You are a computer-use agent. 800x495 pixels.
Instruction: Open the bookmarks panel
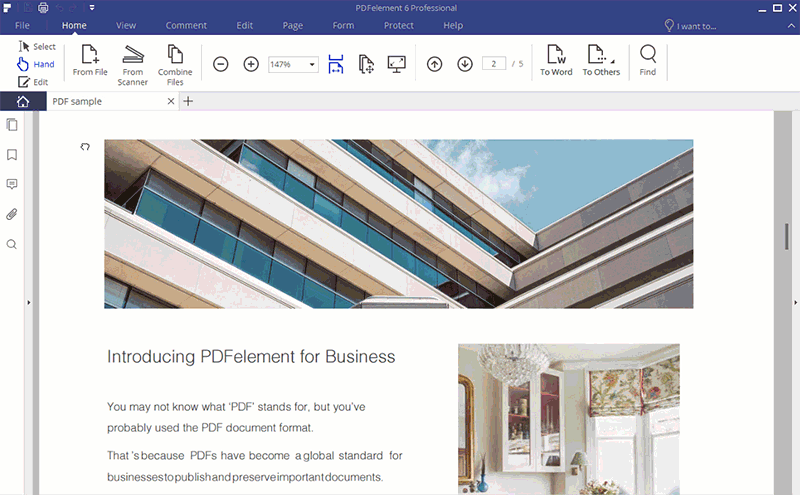(x=12, y=155)
